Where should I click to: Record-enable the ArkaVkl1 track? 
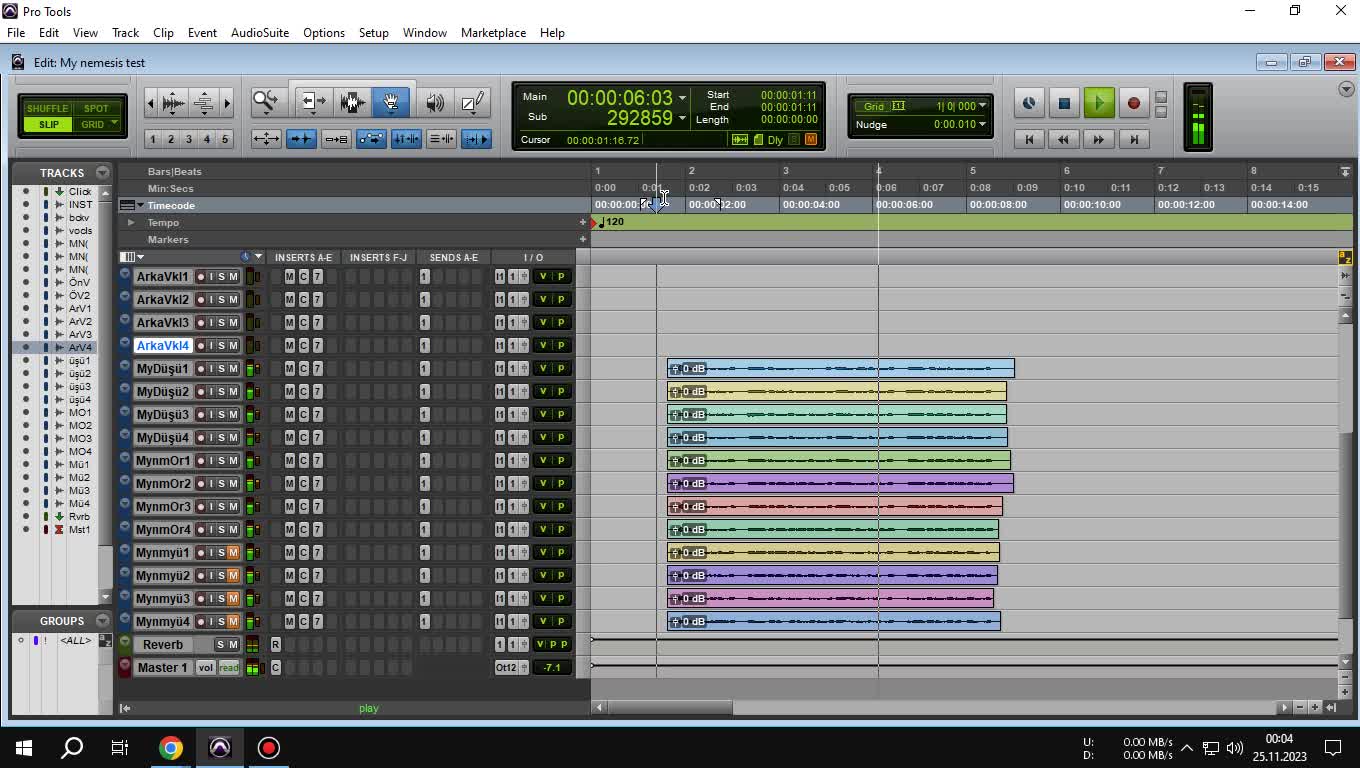pos(201,277)
